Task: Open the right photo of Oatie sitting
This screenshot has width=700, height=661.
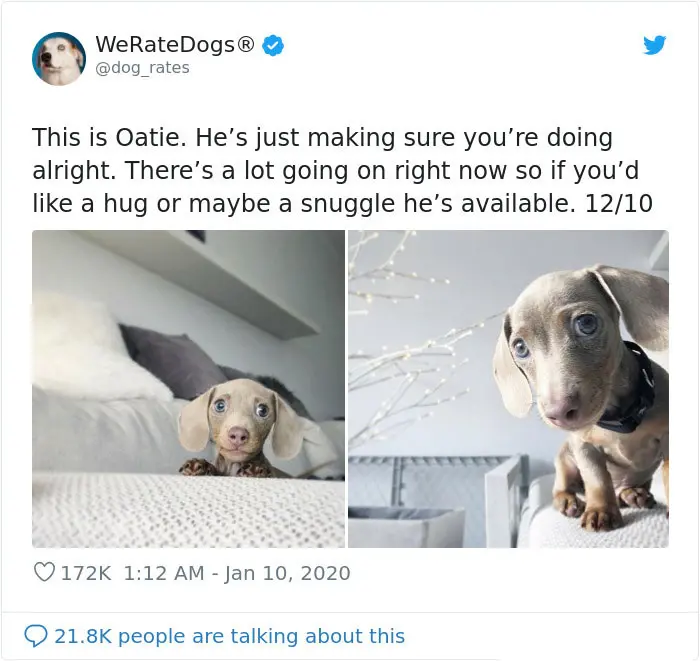Action: click(508, 389)
